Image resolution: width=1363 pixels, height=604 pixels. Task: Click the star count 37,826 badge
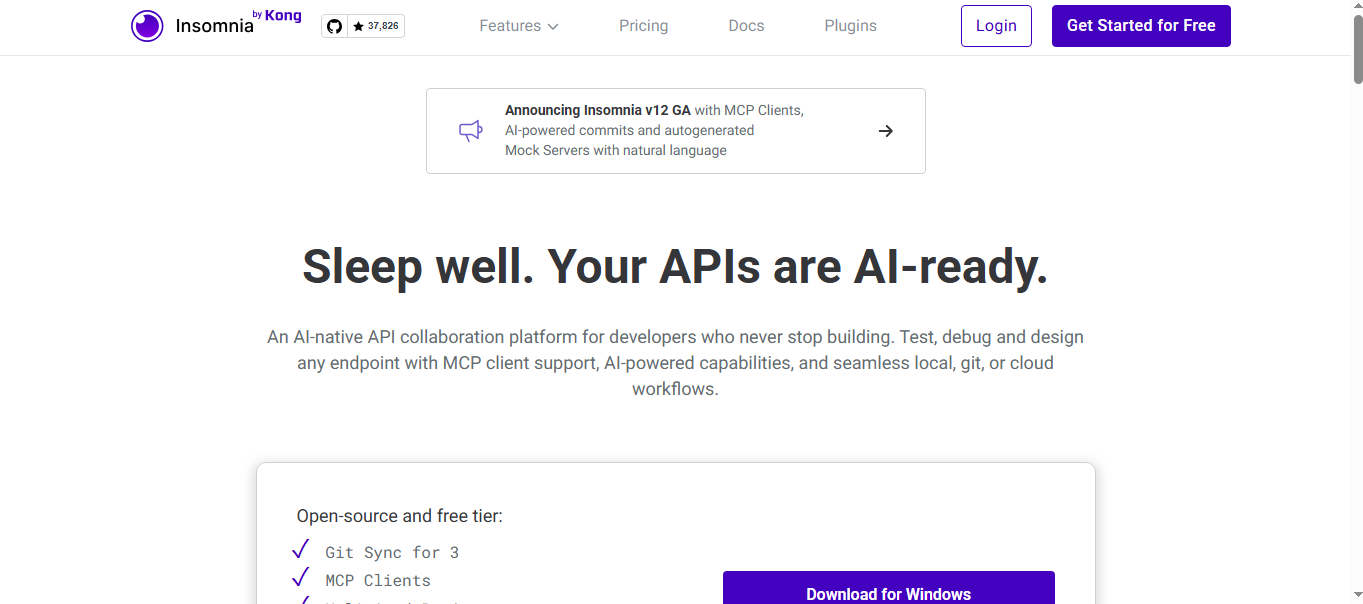tap(376, 26)
